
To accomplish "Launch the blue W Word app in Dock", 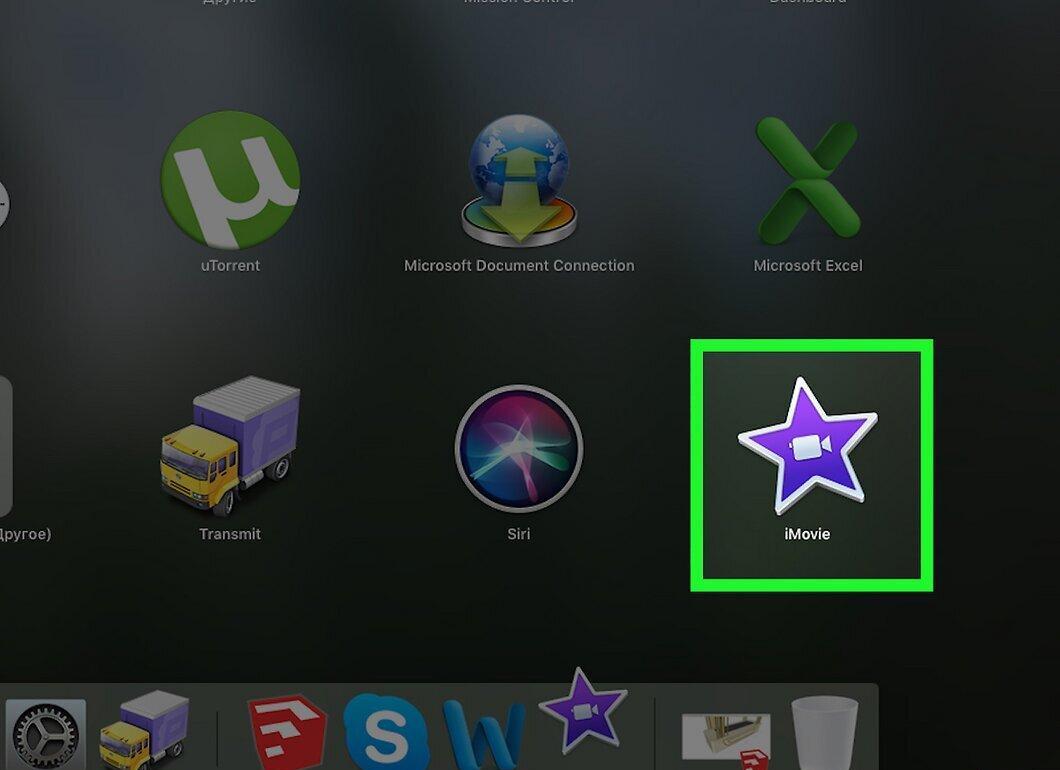I will pos(484,735).
